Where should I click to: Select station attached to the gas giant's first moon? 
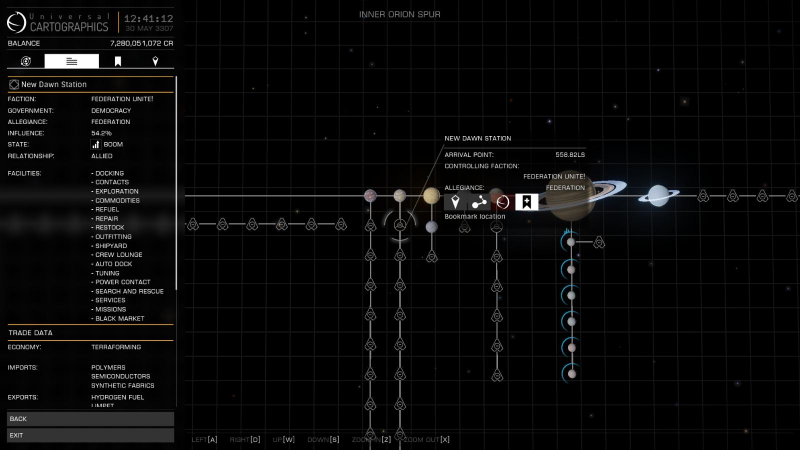click(x=599, y=242)
